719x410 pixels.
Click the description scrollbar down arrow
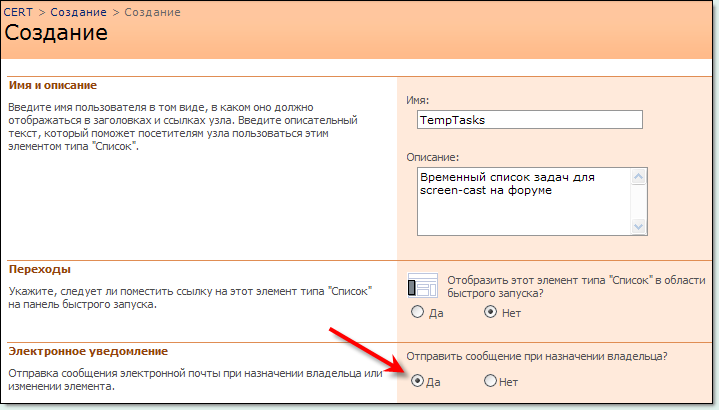pos(638,226)
